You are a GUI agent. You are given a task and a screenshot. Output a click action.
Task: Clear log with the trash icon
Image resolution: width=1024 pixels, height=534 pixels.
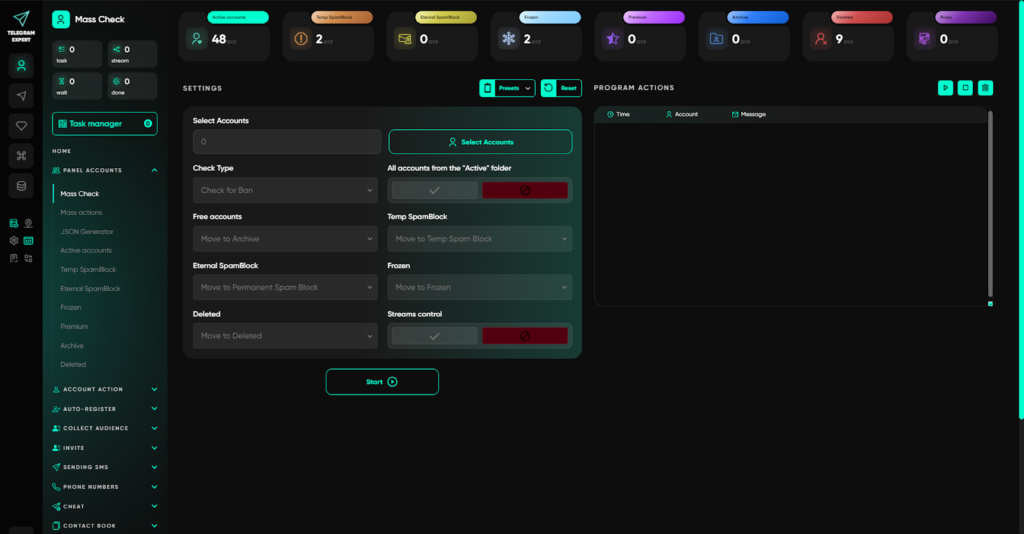[x=985, y=88]
